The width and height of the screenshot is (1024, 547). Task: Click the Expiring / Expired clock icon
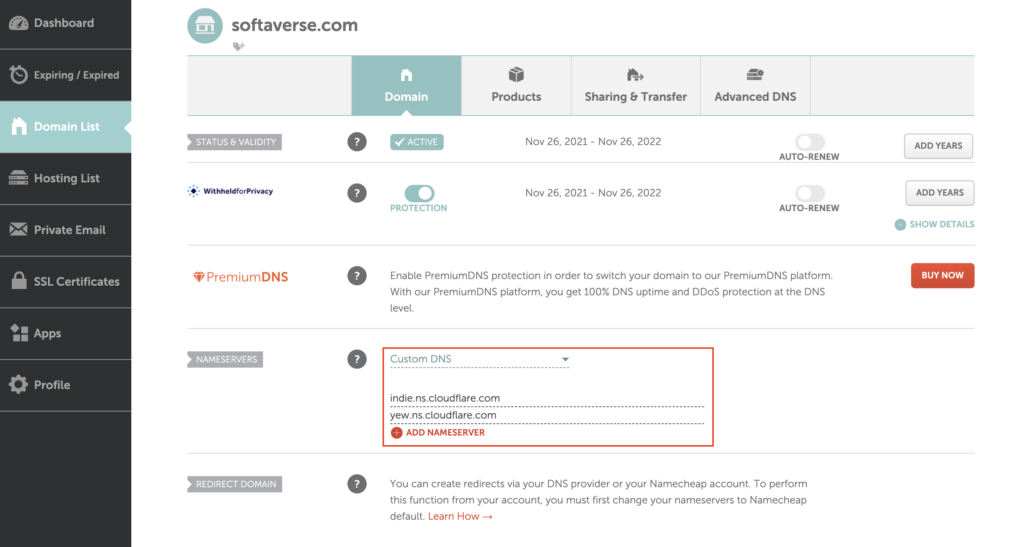tap(18, 75)
